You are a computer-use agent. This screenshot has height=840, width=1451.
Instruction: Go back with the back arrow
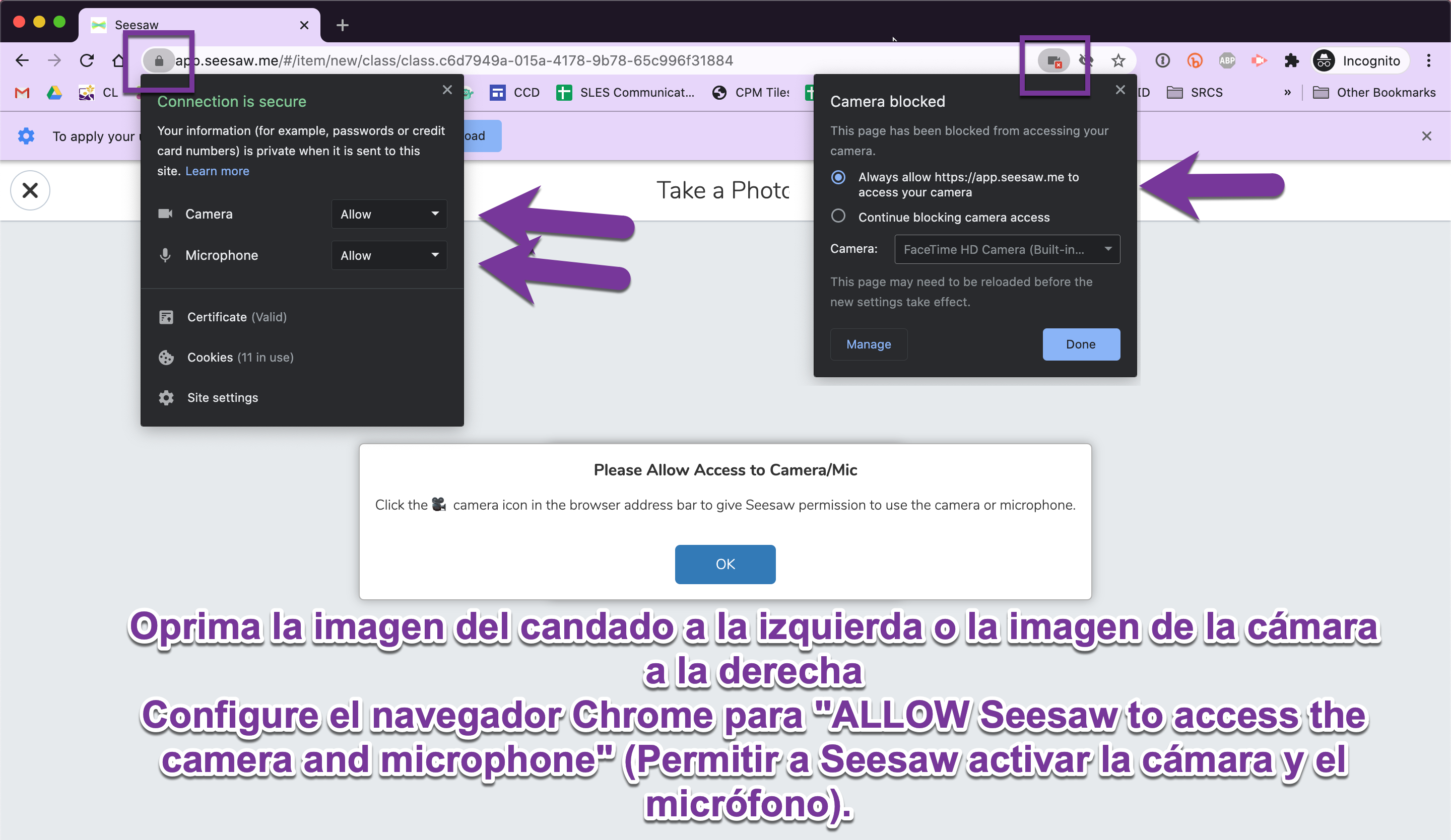(22, 60)
